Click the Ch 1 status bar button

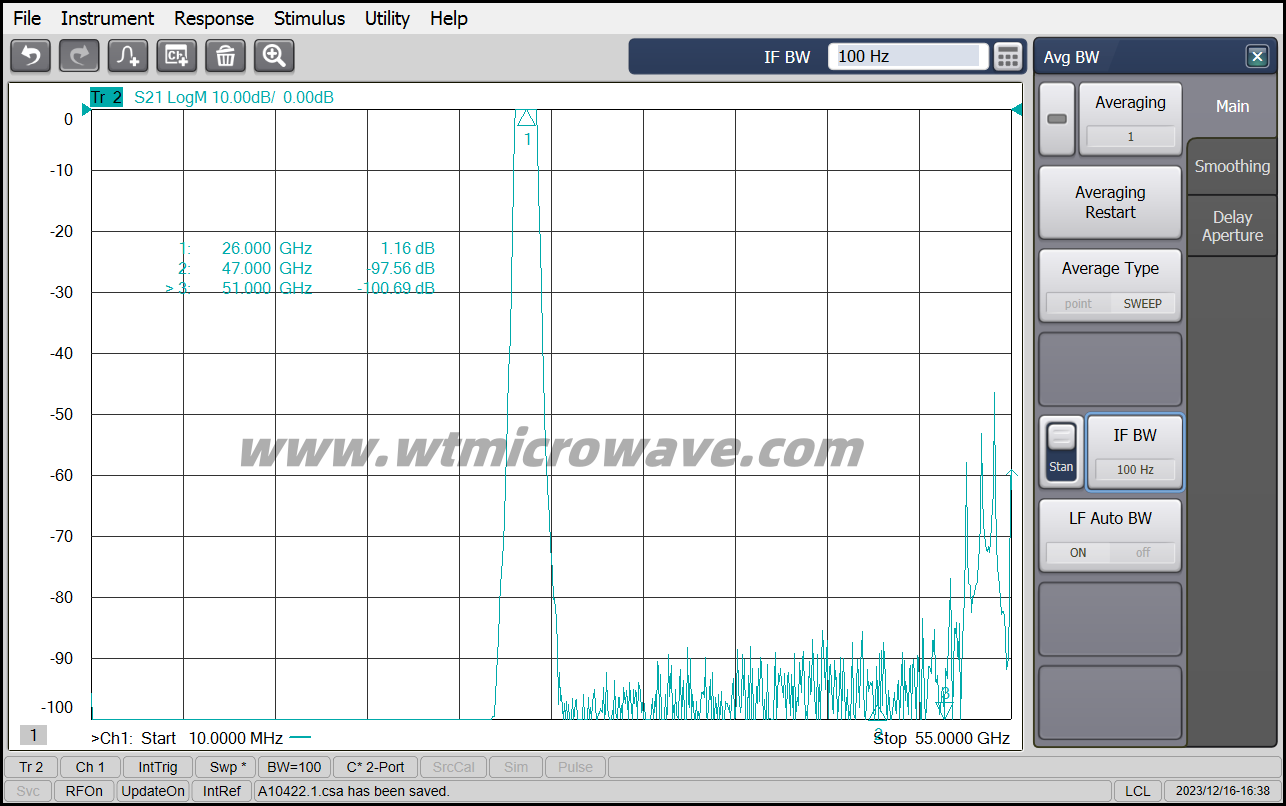point(90,767)
